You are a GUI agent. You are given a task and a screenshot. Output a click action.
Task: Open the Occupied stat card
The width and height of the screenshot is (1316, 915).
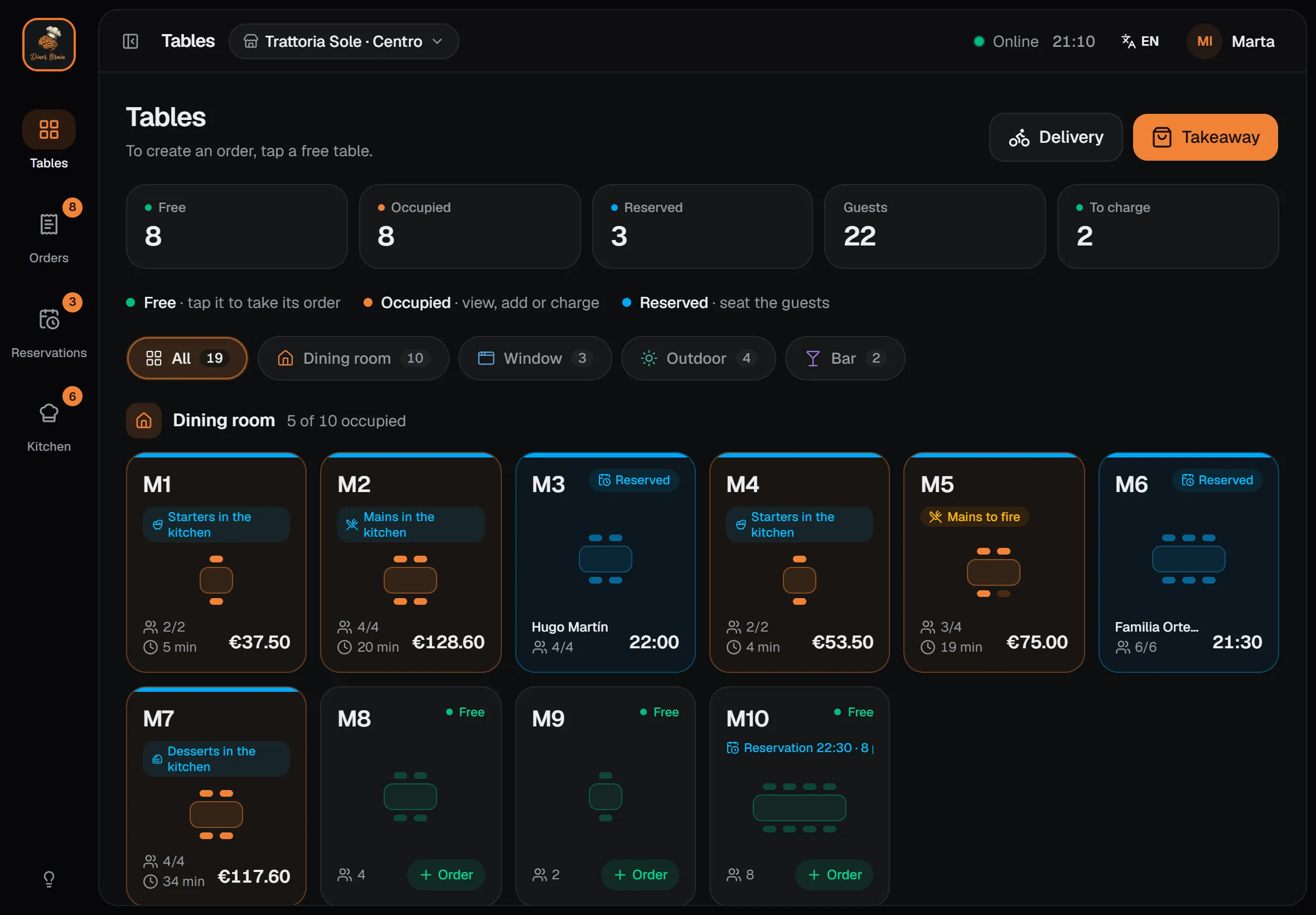coord(470,227)
